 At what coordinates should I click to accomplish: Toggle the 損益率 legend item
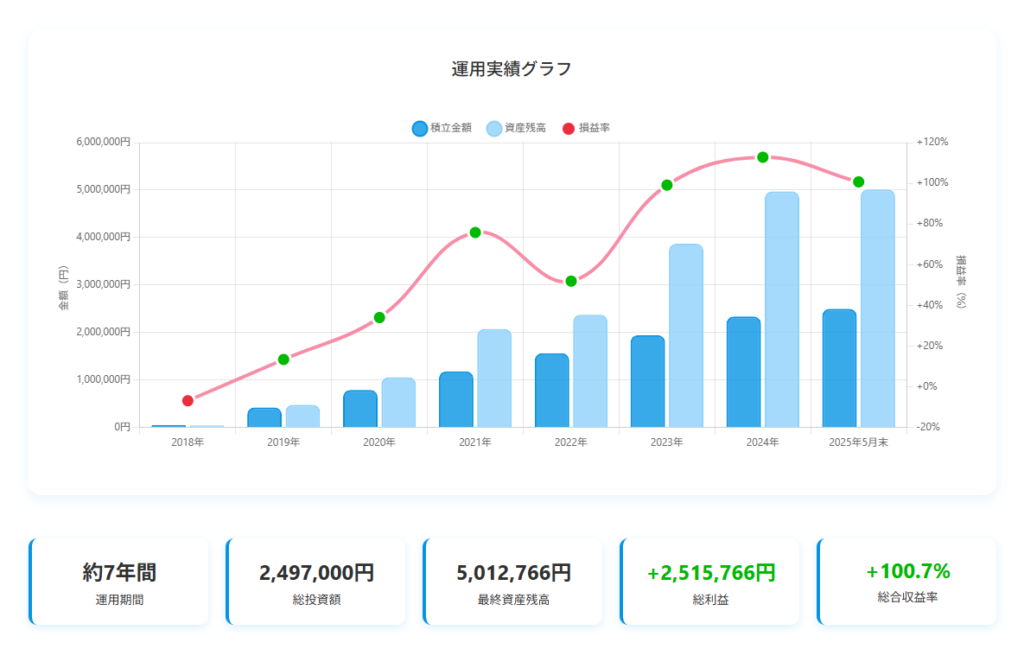[x=586, y=128]
